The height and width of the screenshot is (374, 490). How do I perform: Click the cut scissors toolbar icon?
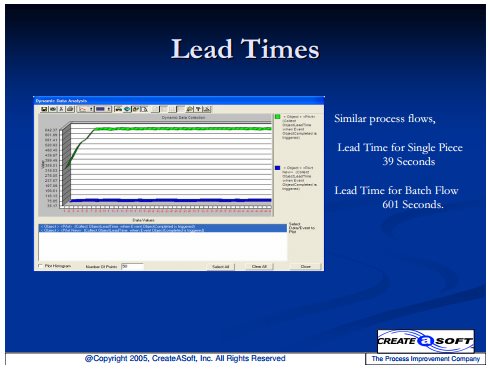61,109
